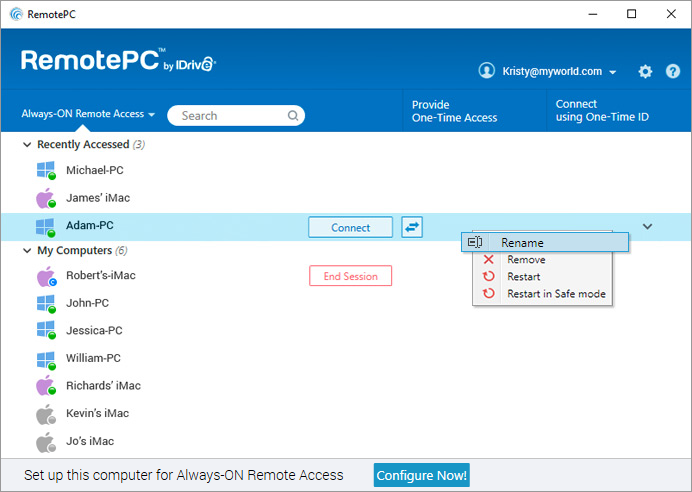Click the Apple icon next to James' iMac
This screenshot has width=692, height=492.
tap(46, 198)
